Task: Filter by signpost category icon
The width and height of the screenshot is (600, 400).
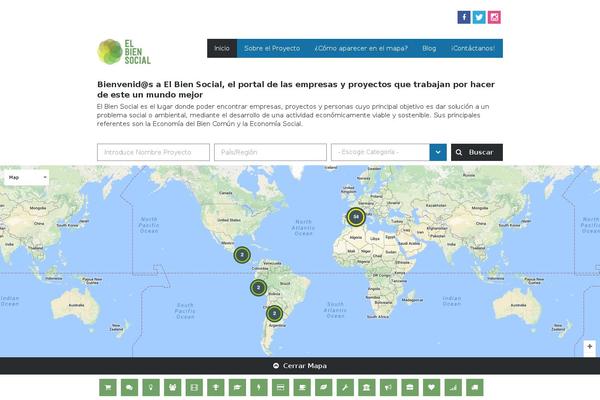Action: 216,387
